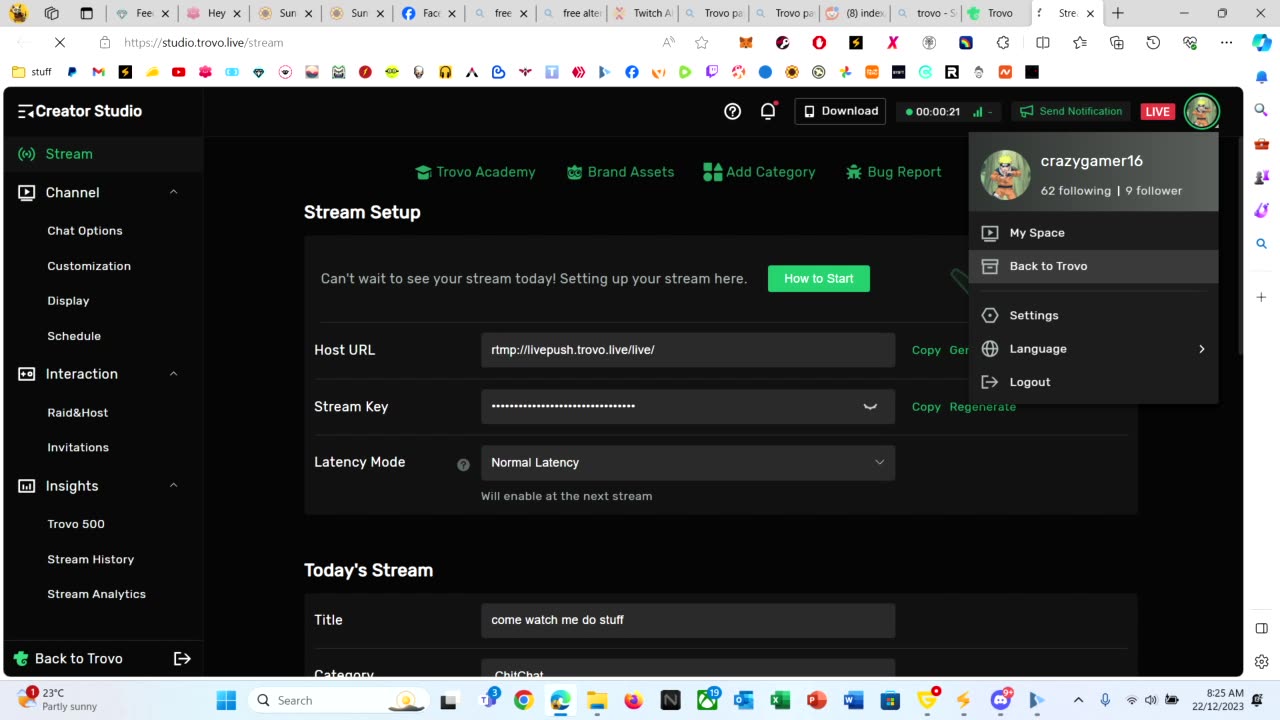Open Excel from the taskbar
This screenshot has width=1280, height=720.
click(x=780, y=700)
